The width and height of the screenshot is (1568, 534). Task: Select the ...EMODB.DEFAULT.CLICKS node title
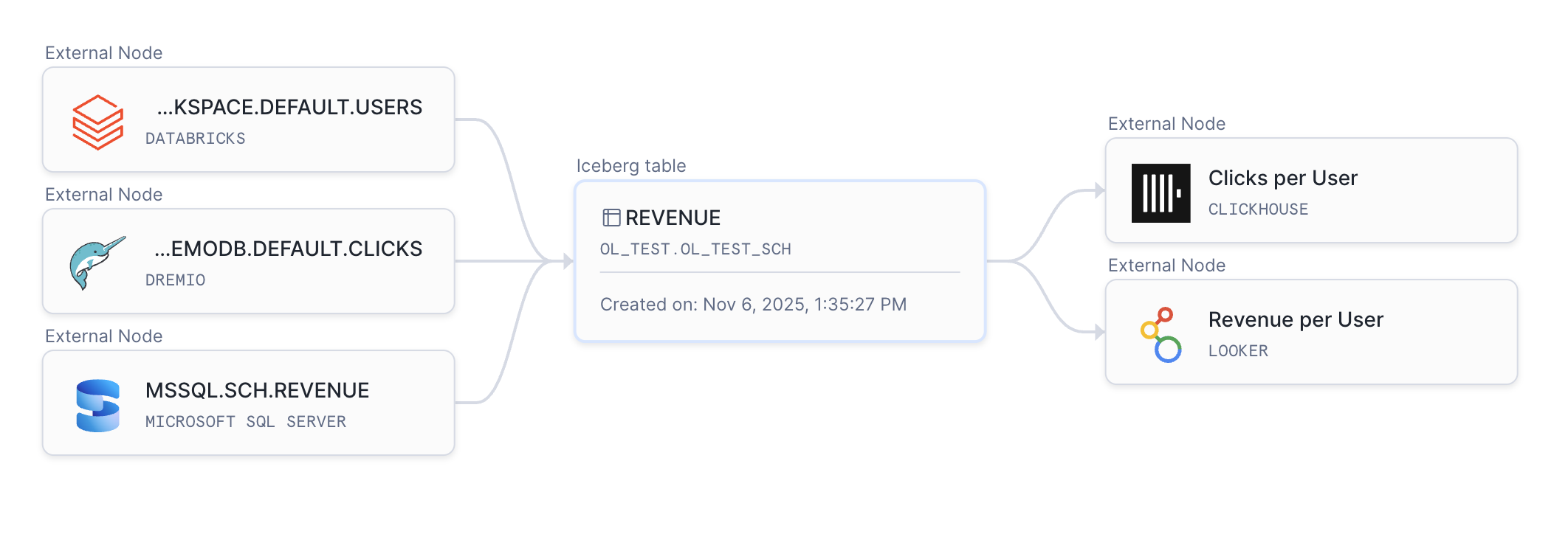click(288, 249)
